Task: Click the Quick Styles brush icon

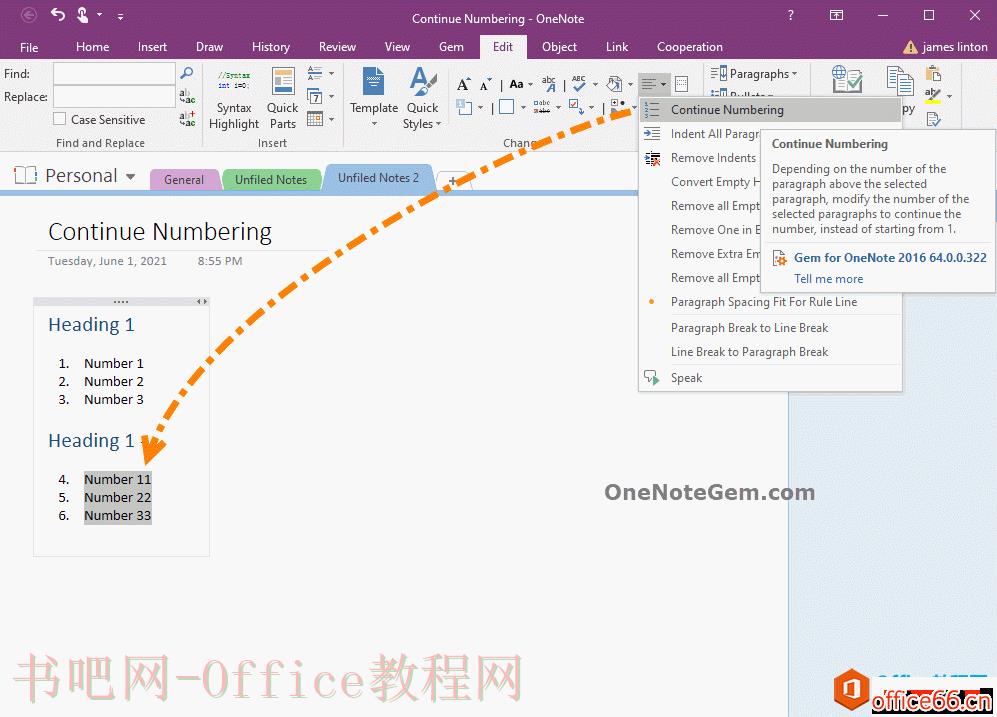Action: coord(423,81)
